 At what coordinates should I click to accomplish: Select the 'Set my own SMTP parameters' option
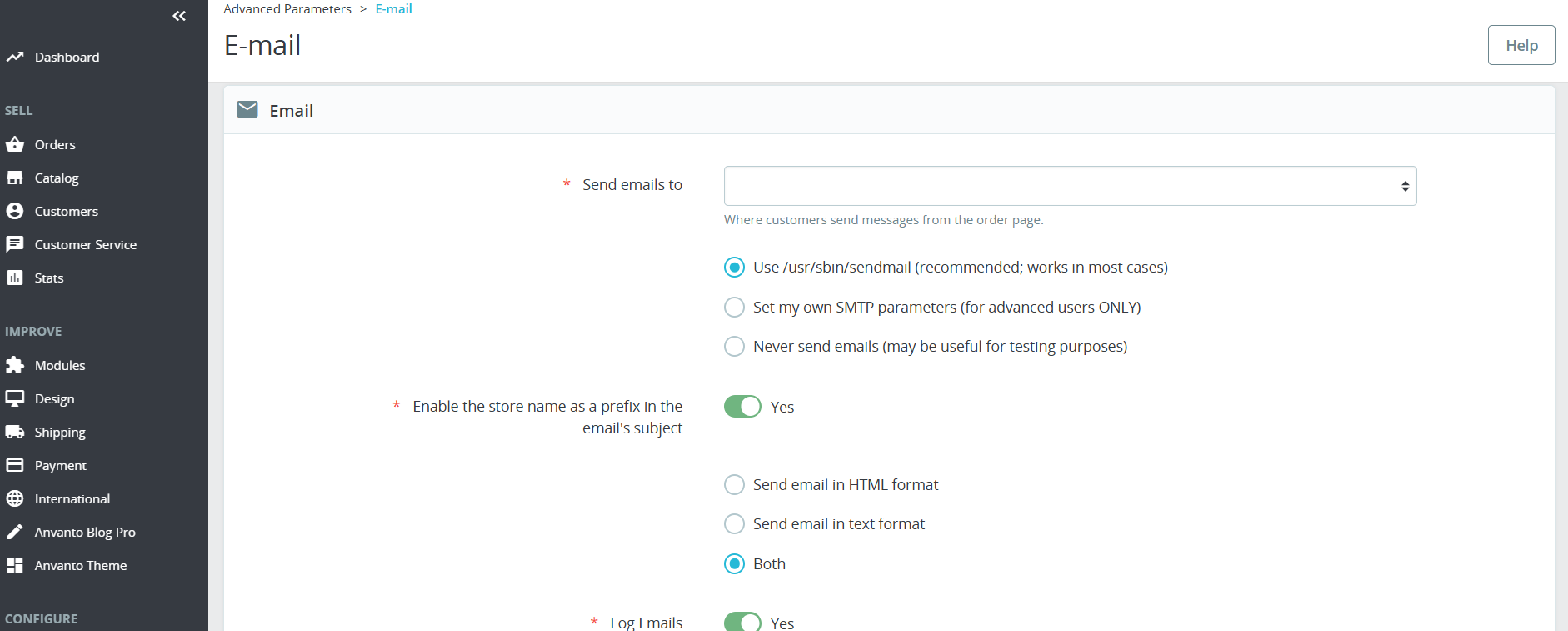(734, 307)
